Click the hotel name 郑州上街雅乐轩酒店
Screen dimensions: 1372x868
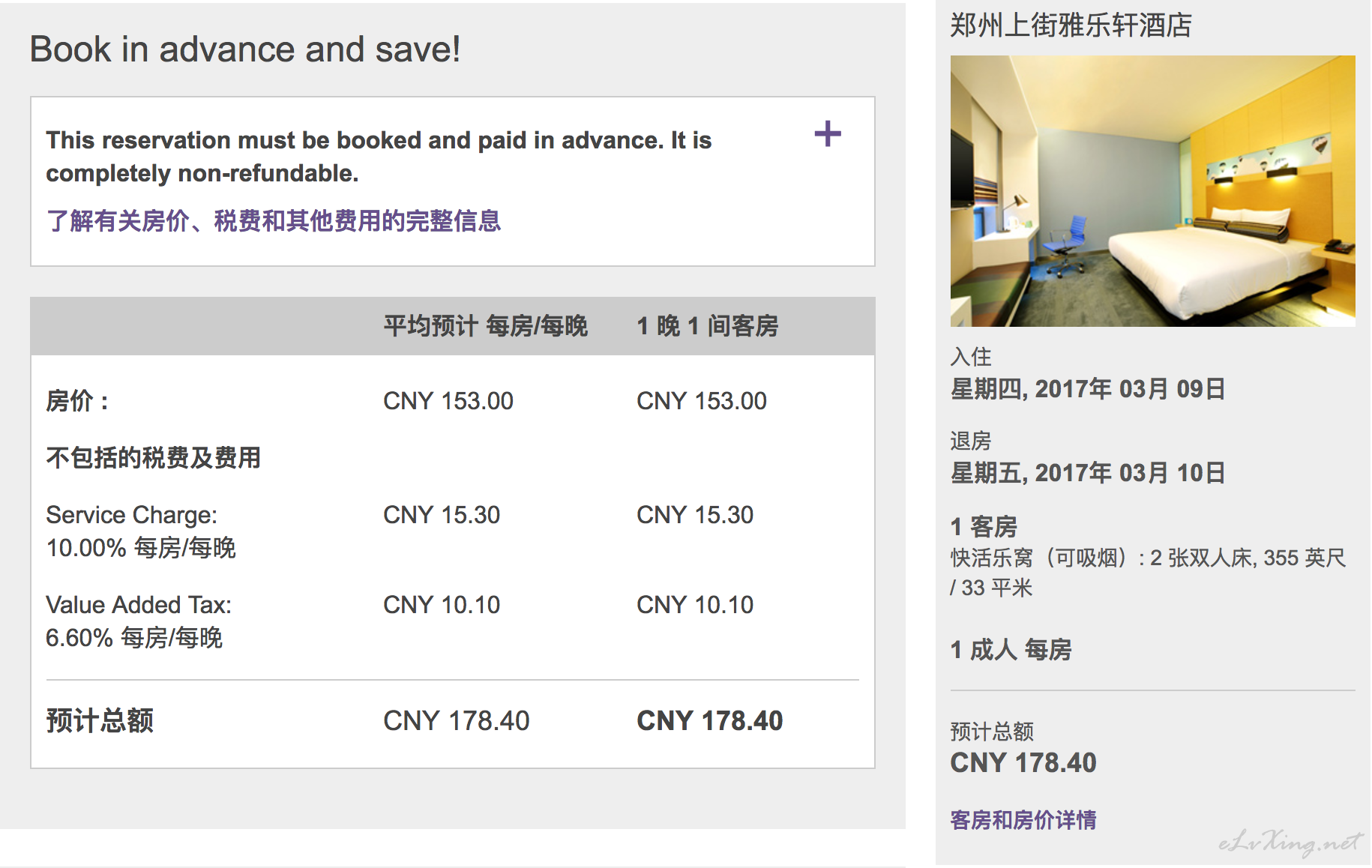click(x=1071, y=25)
